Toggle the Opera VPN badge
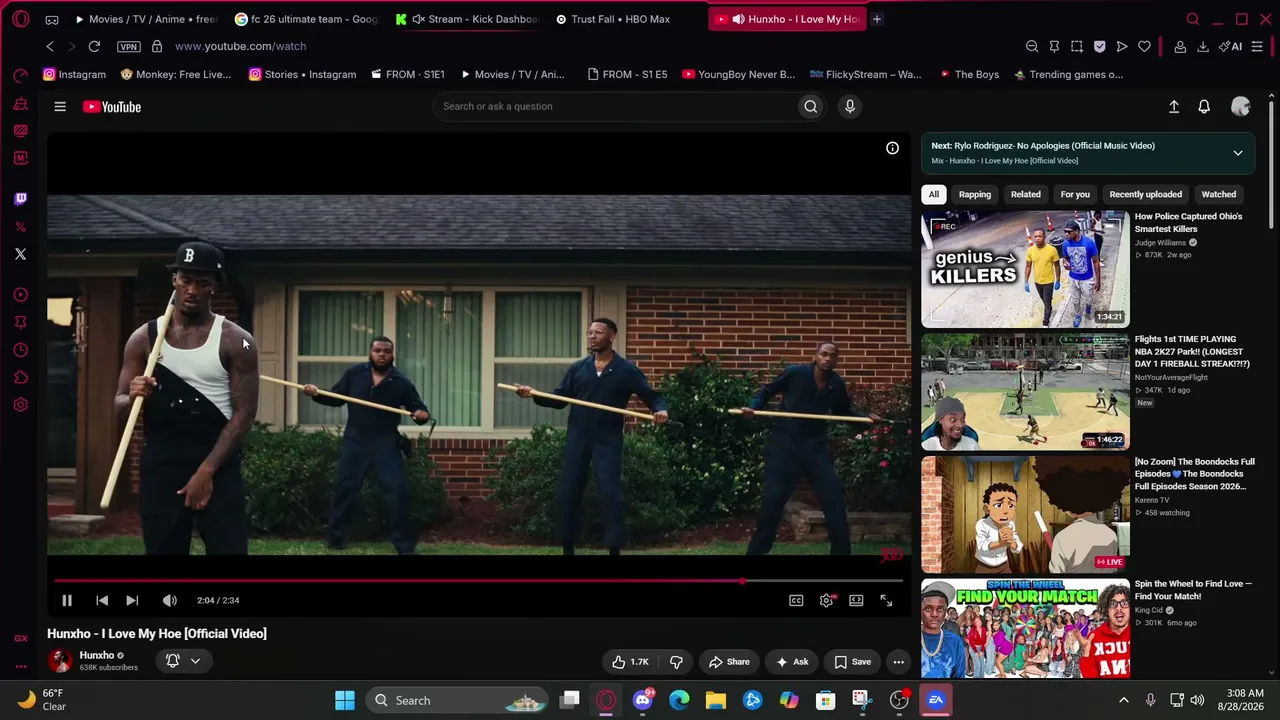 pos(129,47)
